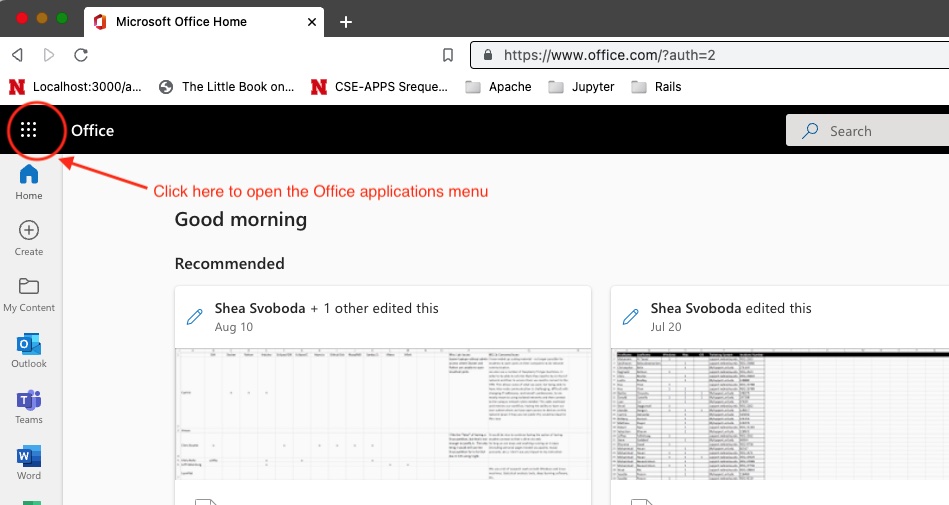This screenshot has height=505, width=949.
Task: Open the document thumbnail edited Jul 20
Action: click(780, 414)
